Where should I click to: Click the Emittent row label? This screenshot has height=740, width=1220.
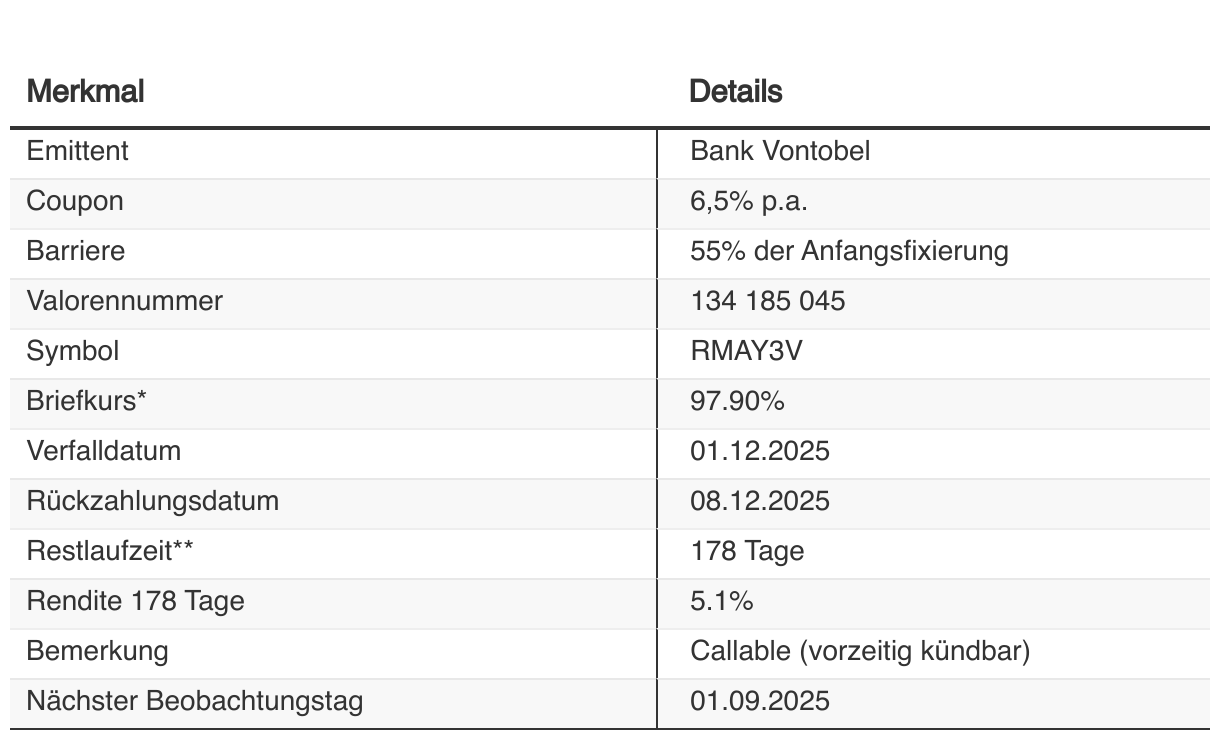coord(77,151)
